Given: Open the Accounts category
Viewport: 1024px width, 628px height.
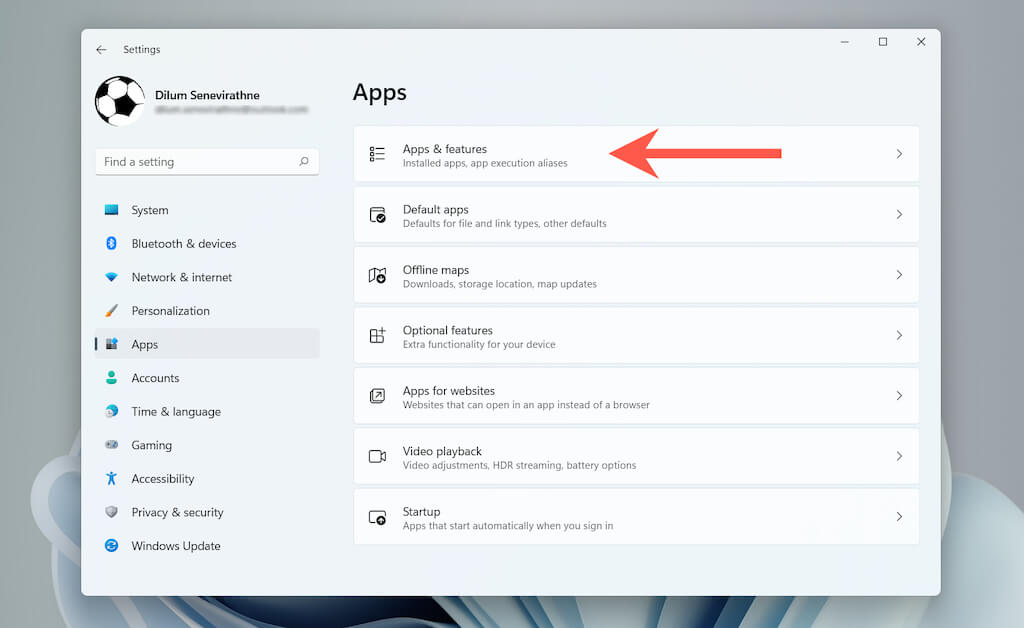Looking at the screenshot, I should tap(207, 378).
